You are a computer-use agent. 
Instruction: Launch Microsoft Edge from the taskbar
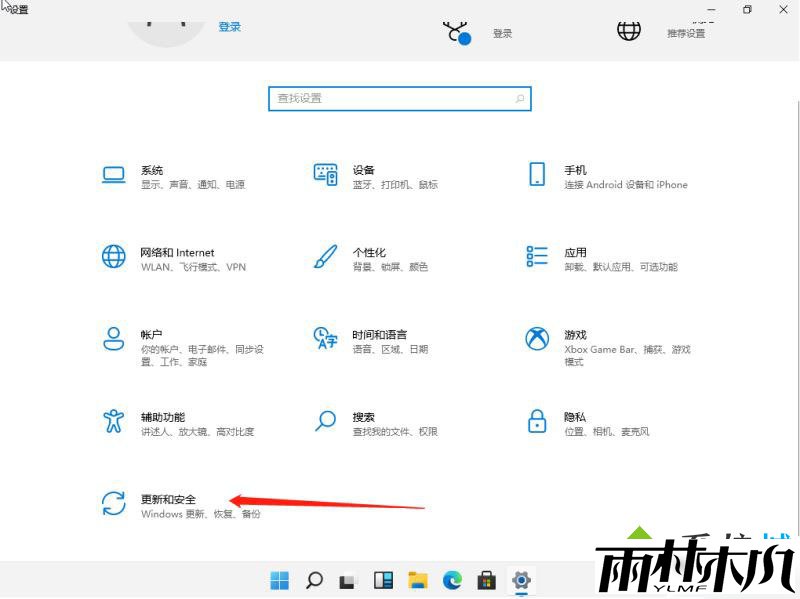(x=452, y=580)
